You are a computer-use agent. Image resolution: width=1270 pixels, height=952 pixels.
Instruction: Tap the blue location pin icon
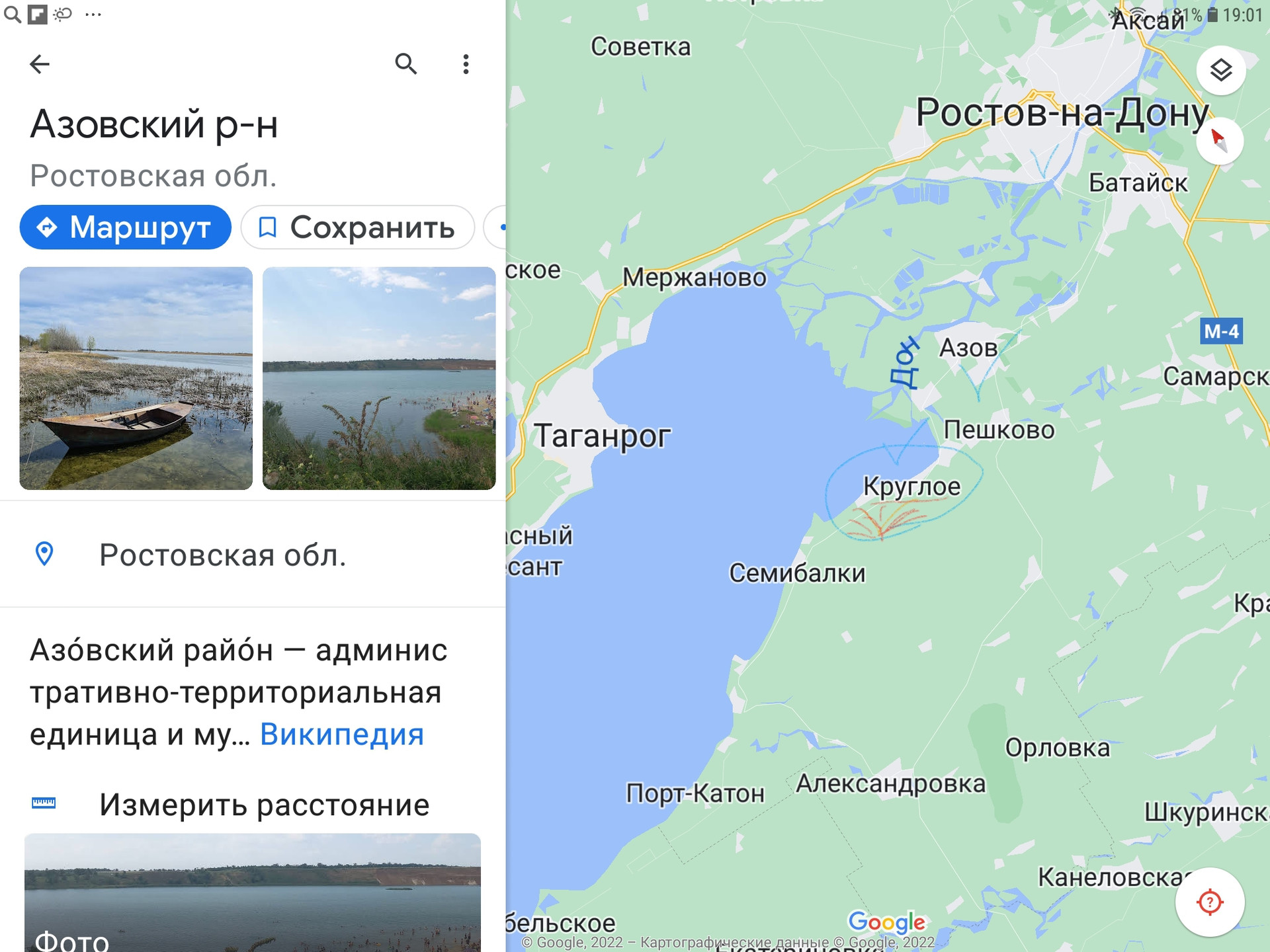(x=44, y=554)
